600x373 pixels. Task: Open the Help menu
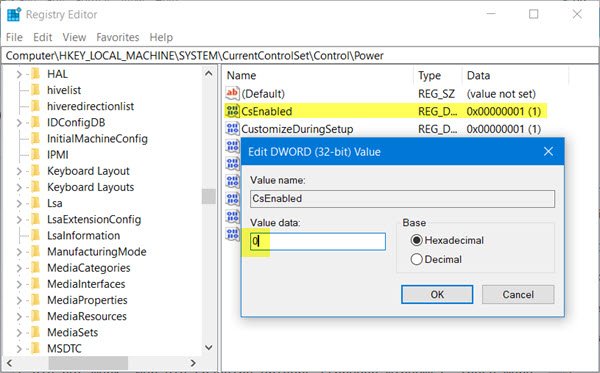(x=161, y=37)
